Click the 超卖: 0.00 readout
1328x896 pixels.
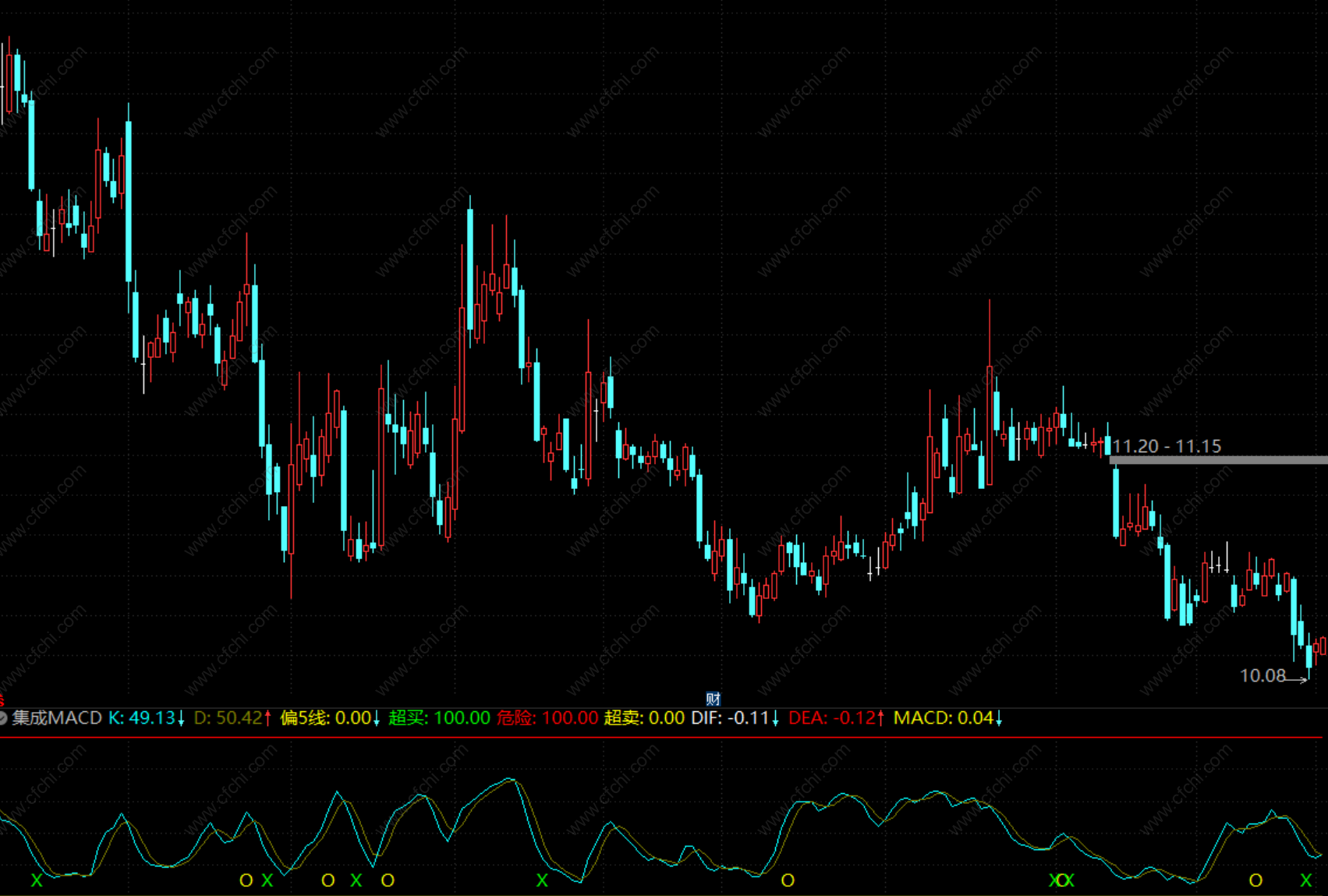(644, 717)
